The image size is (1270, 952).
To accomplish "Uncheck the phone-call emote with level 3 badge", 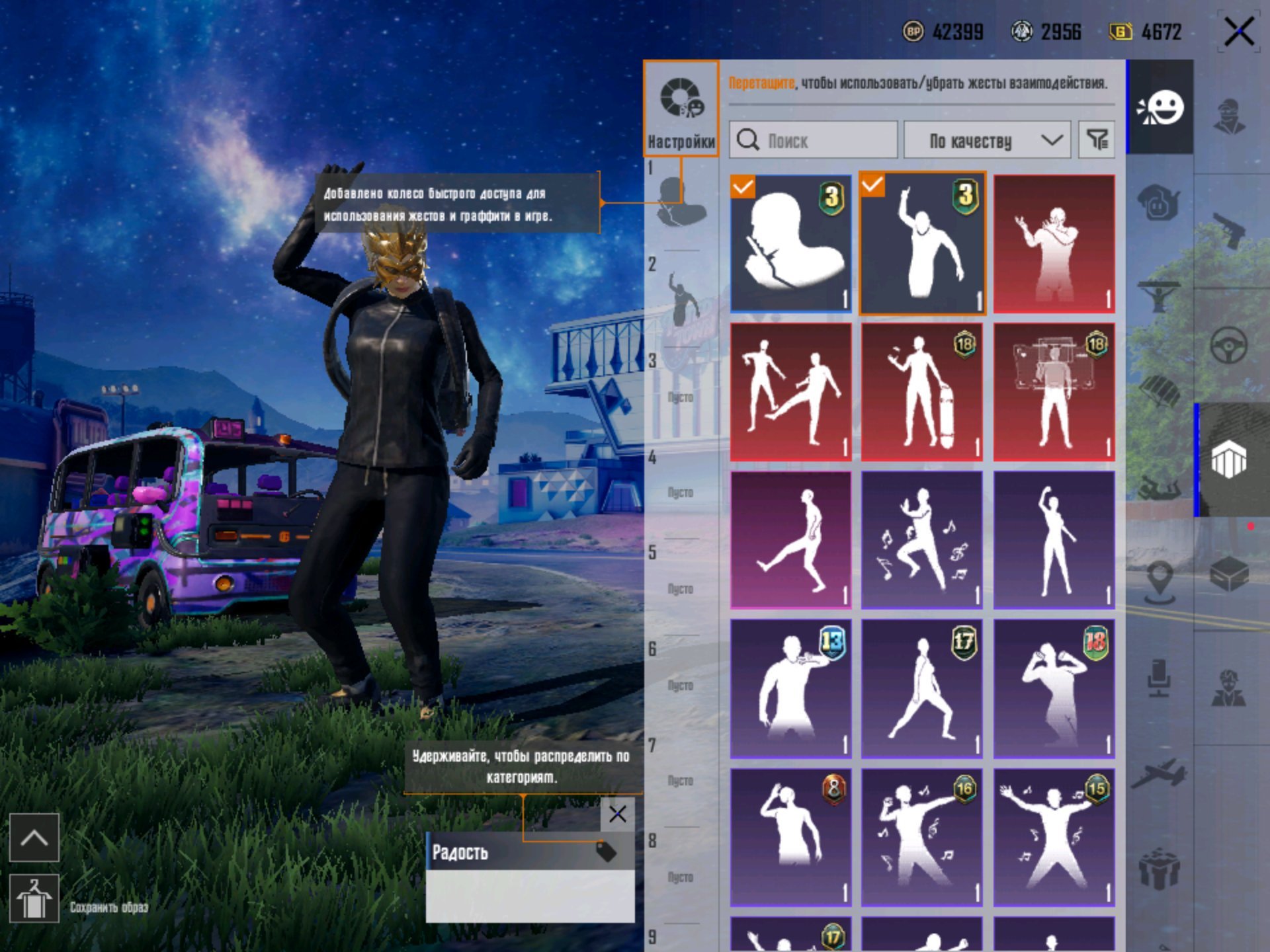I will click(x=790, y=243).
